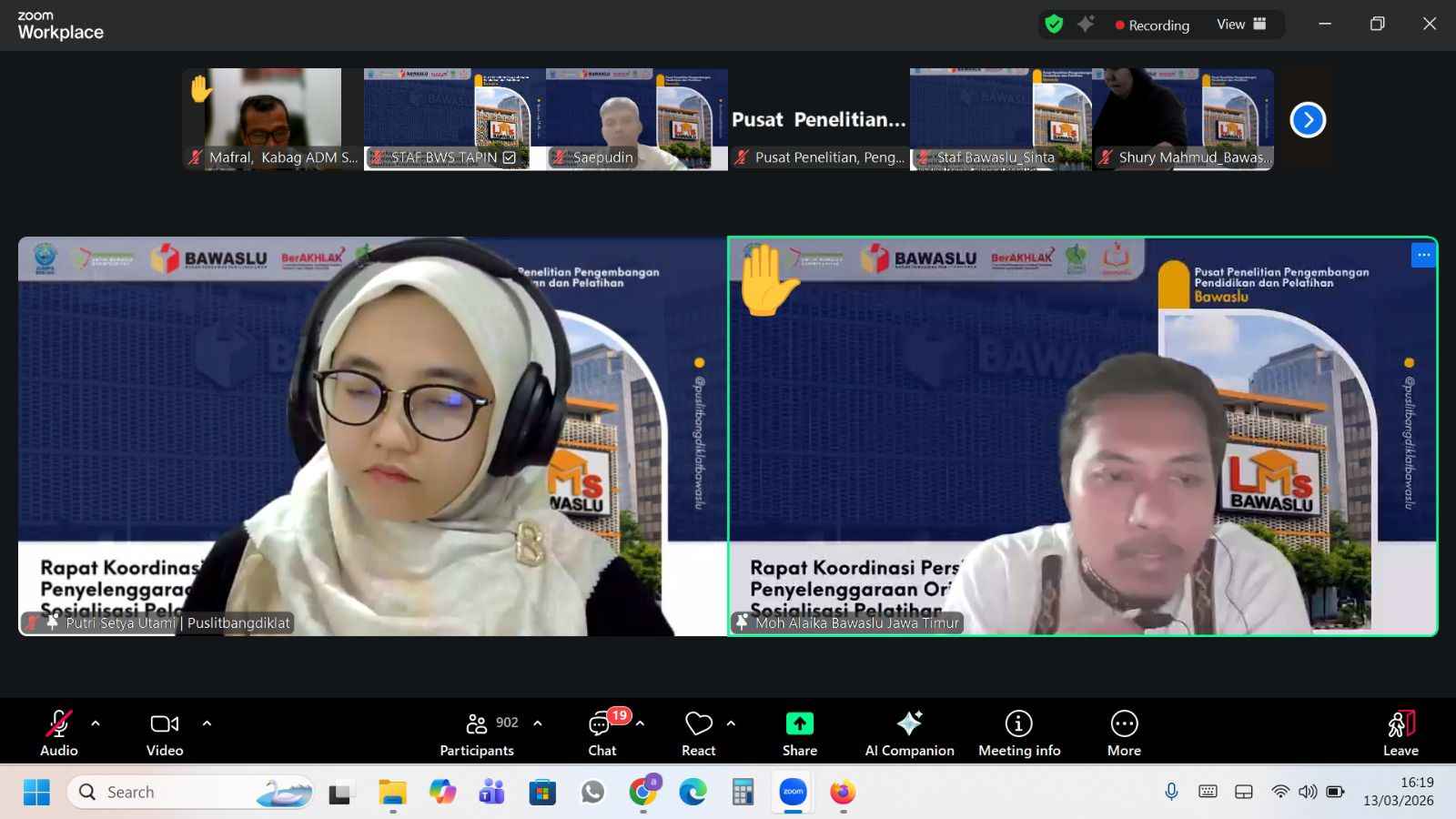Click the raised hand on Moh Alaika video
Image resolution: width=1456 pixels, height=819 pixels.
click(x=770, y=281)
